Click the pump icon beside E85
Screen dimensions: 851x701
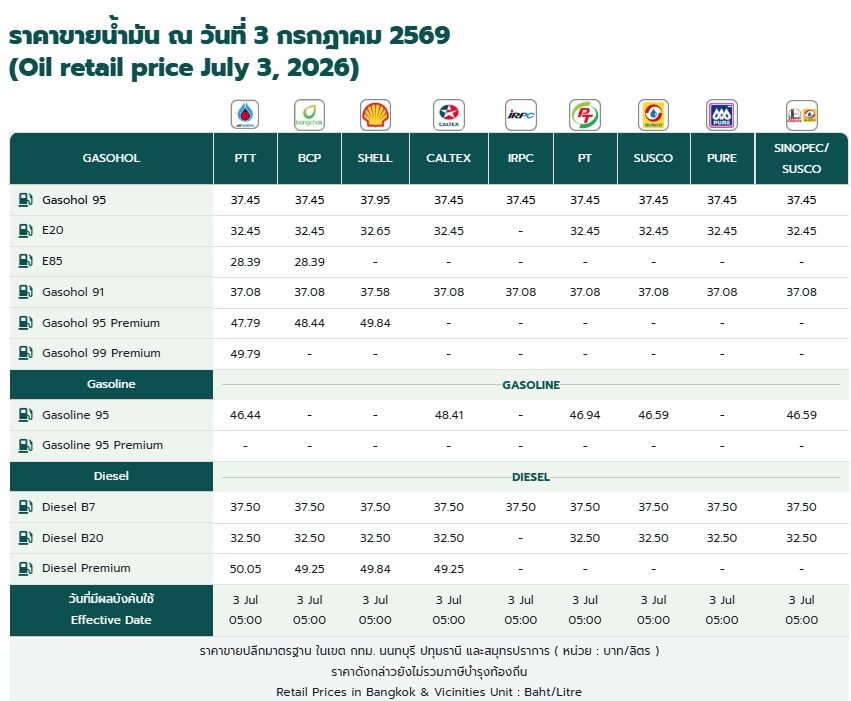pos(25,260)
